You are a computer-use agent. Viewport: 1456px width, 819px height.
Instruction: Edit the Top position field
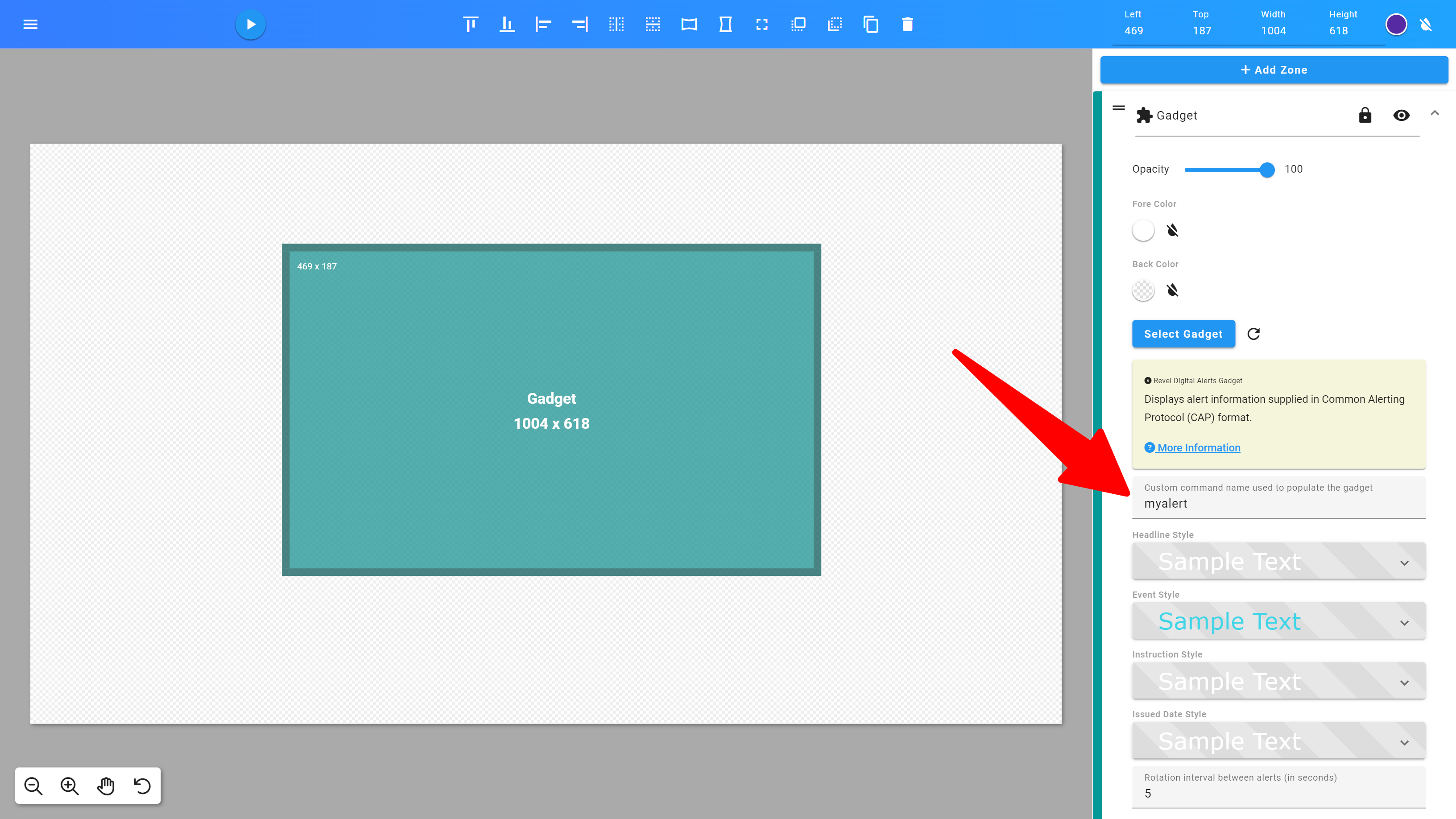tap(1202, 30)
